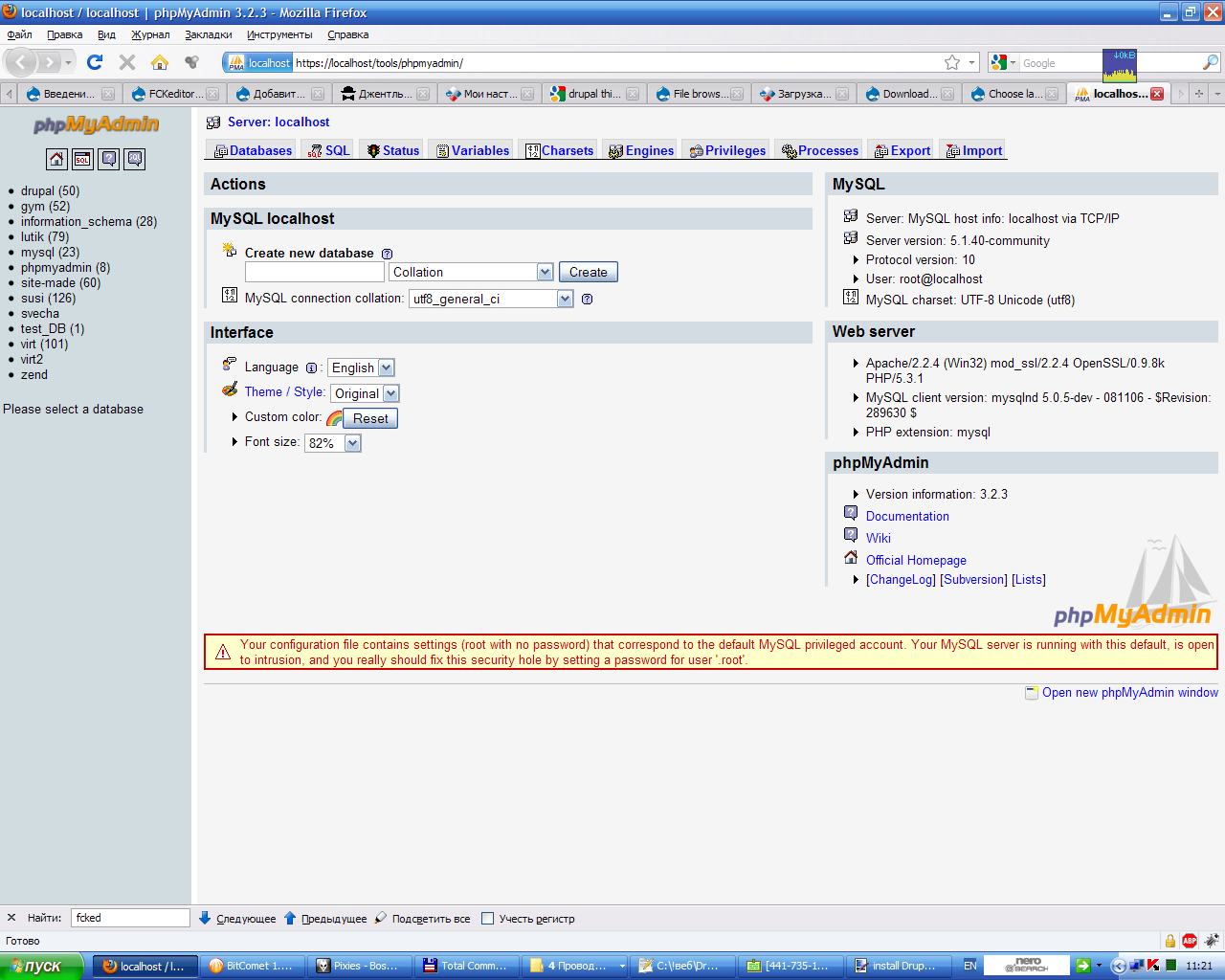The image size is (1225, 980).
Task: Open the Official Homepage link
Action: [916, 560]
